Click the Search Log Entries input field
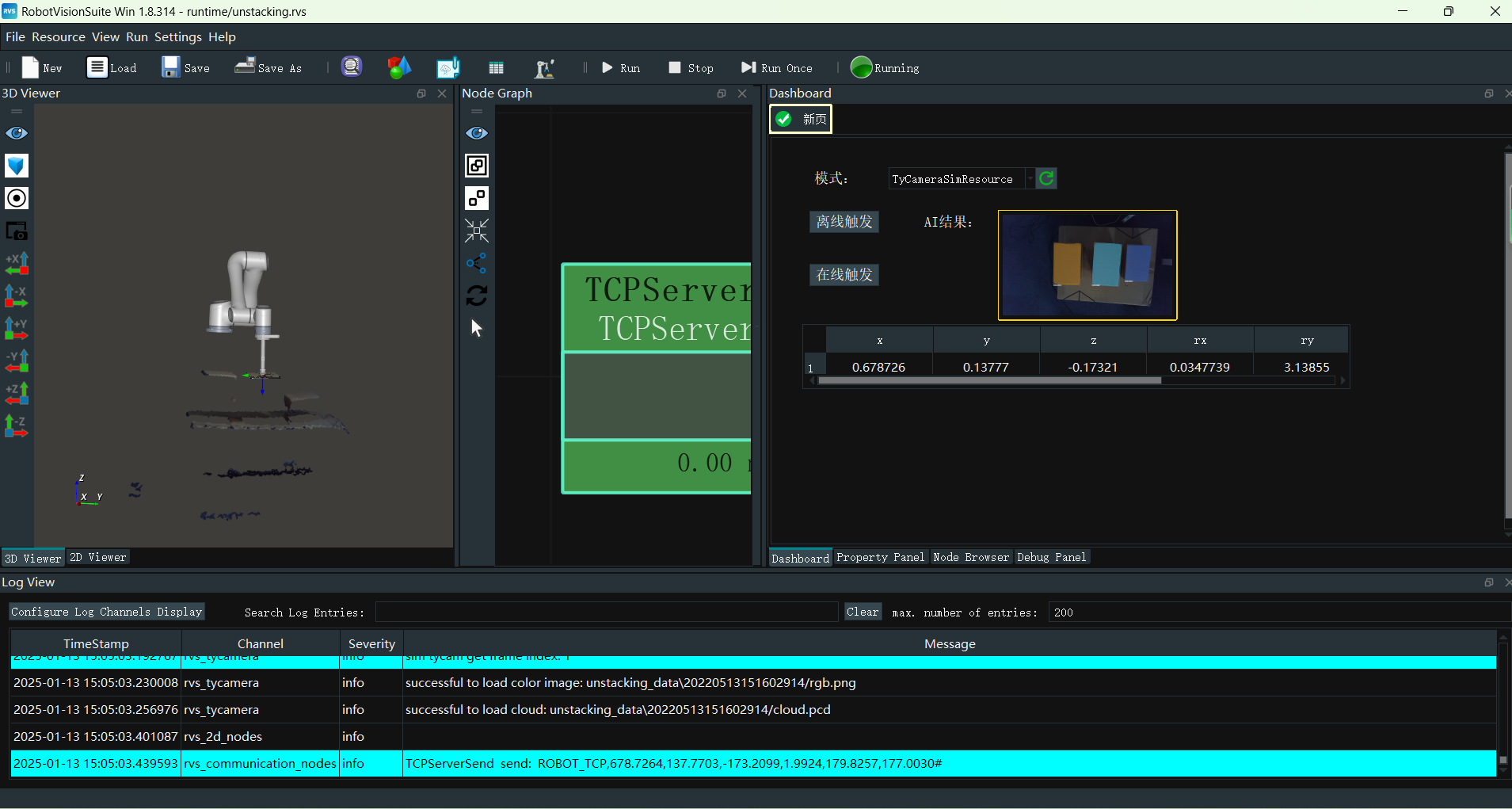The image size is (1512, 809). 606,612
